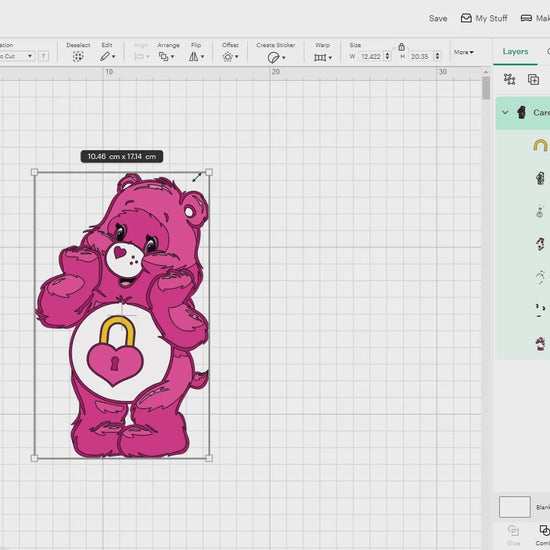Collapse the Care Bear layer group
The height and width of the screenshot is (550, 550).
click(x=505, y=113)
